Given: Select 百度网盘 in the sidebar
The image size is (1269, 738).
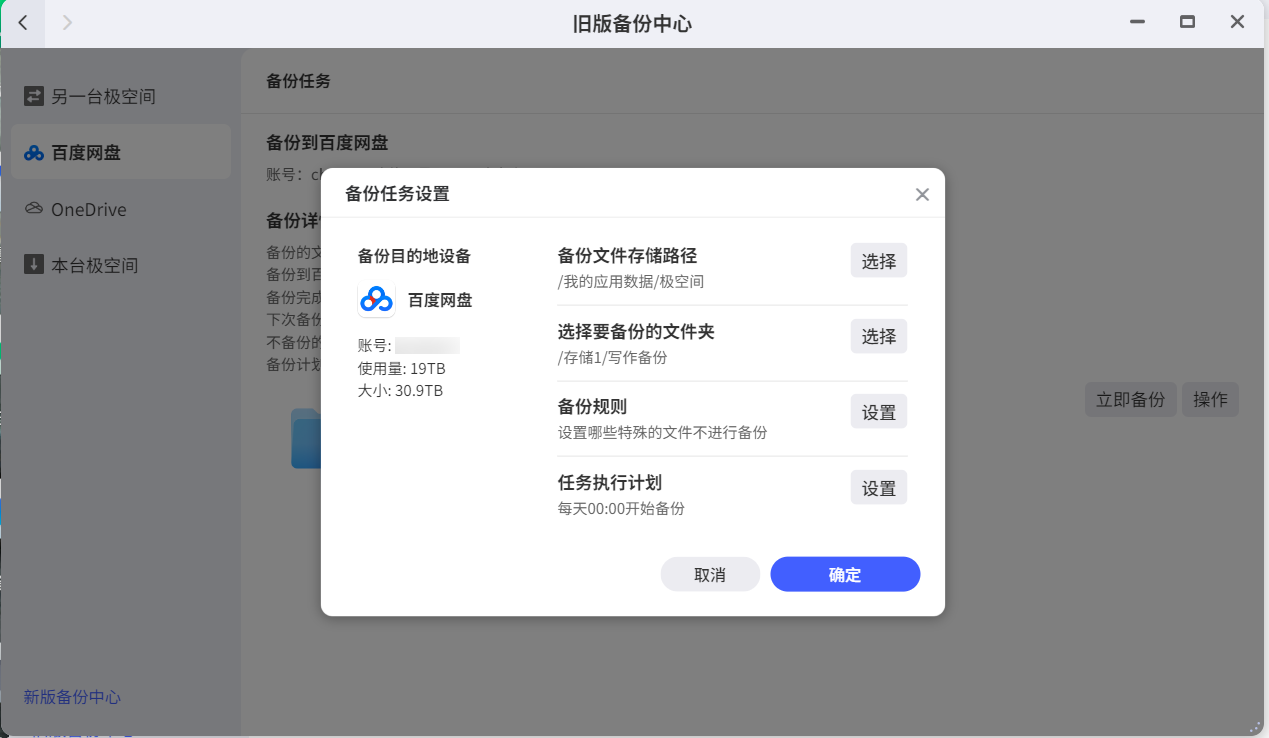Looking at the screenshot, I should pyautogui.click(x=121, y=152).
